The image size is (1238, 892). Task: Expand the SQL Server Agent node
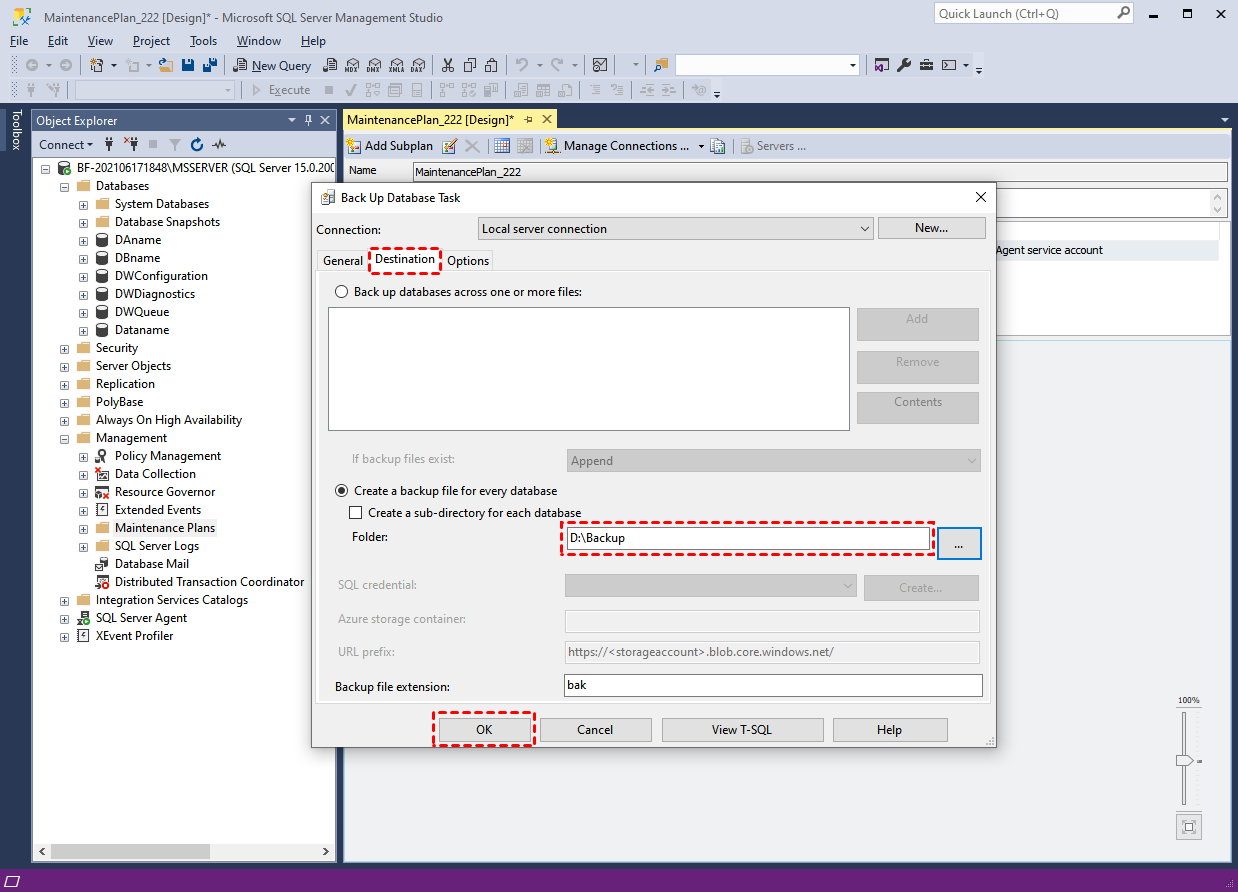pyautogui.click(x=64, y=618)
